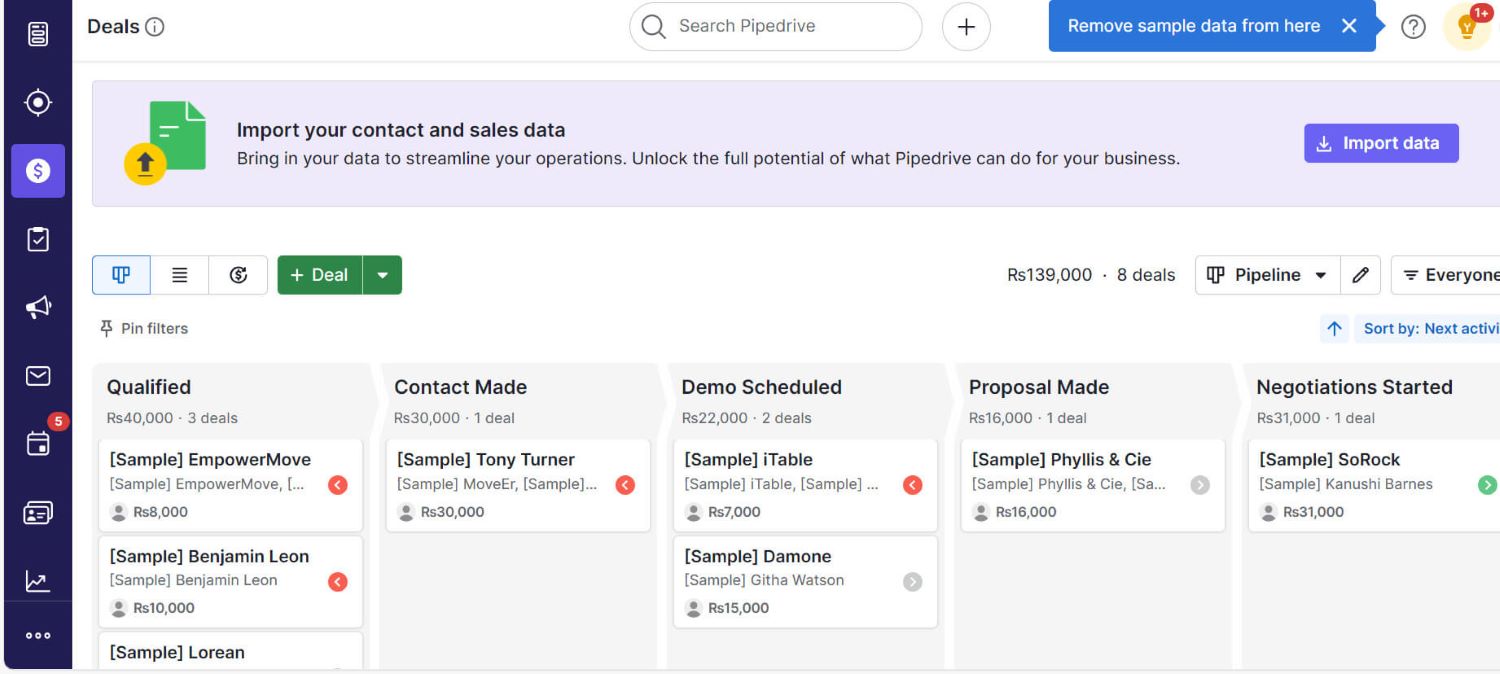Click Remove sample data from here
The image size is (1500, 674).
[1194, 26]
